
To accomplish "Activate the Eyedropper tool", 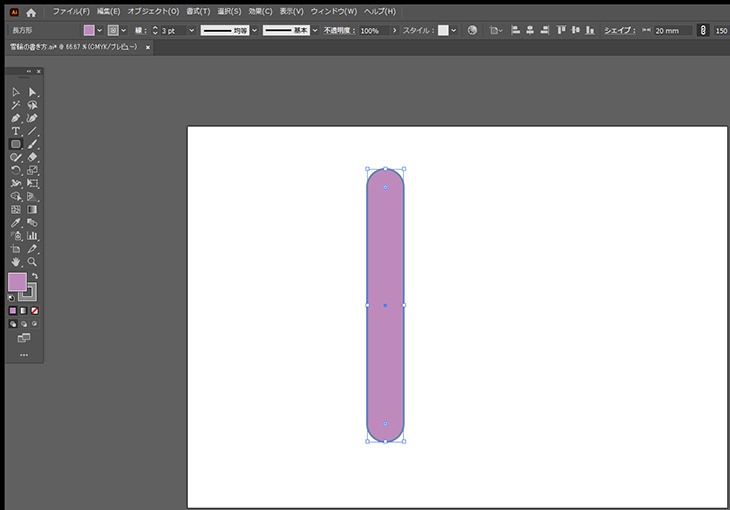I will [15, 222].
